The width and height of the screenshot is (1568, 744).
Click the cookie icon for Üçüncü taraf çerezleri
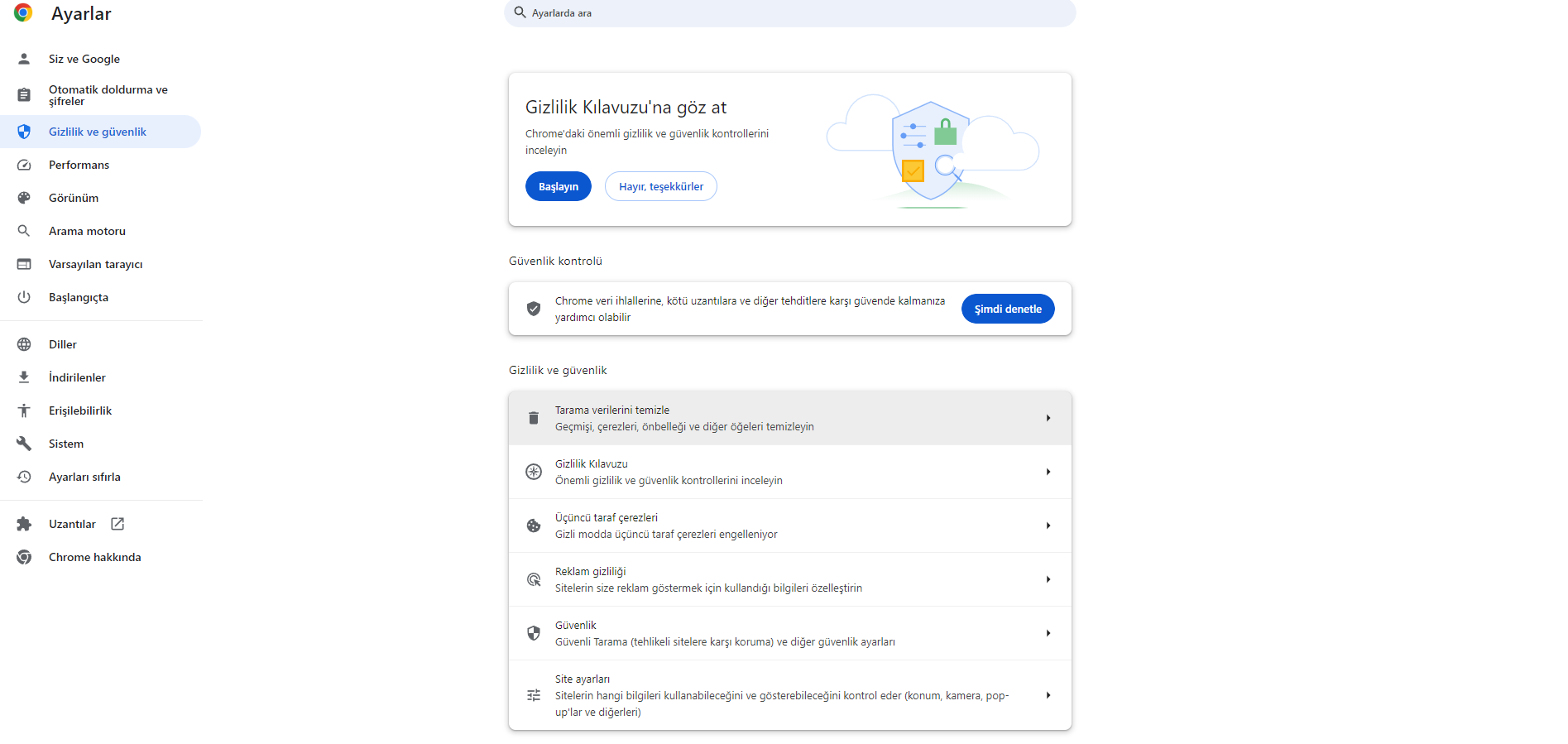pos(534,526)
